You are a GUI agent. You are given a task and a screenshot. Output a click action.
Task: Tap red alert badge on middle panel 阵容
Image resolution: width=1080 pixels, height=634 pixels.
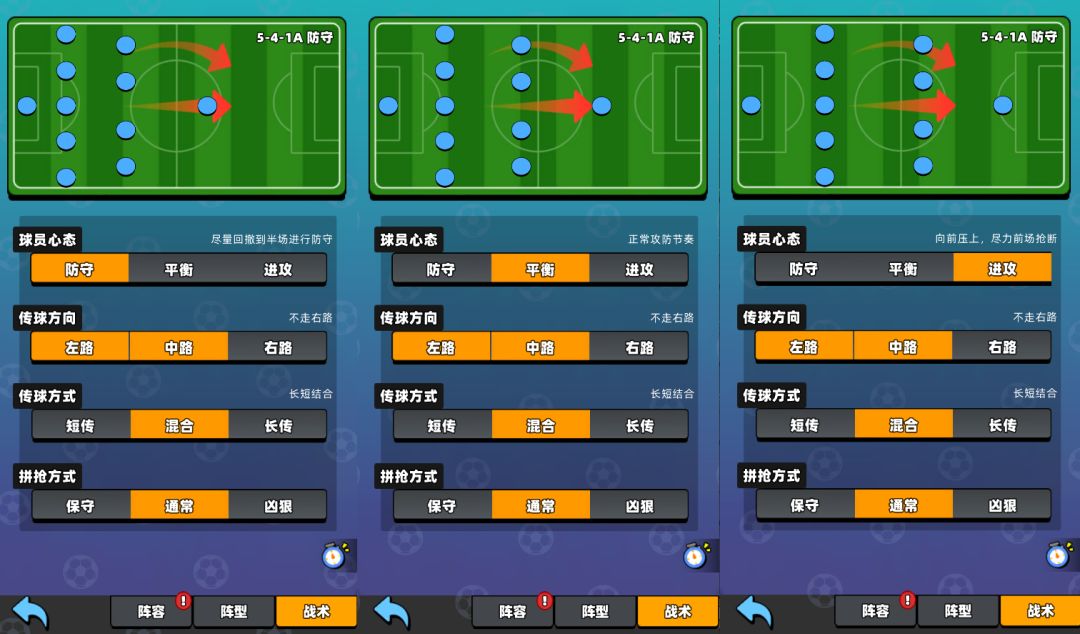tap(545, 600)
